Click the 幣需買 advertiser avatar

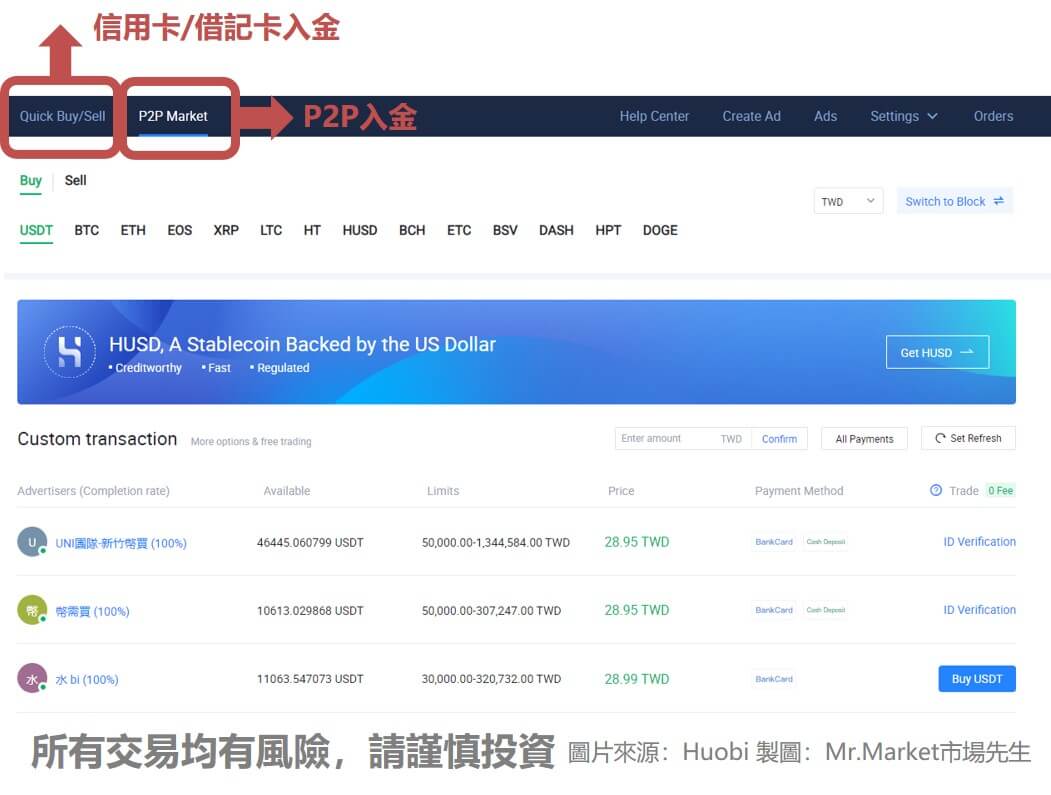(x=32, y=610)
